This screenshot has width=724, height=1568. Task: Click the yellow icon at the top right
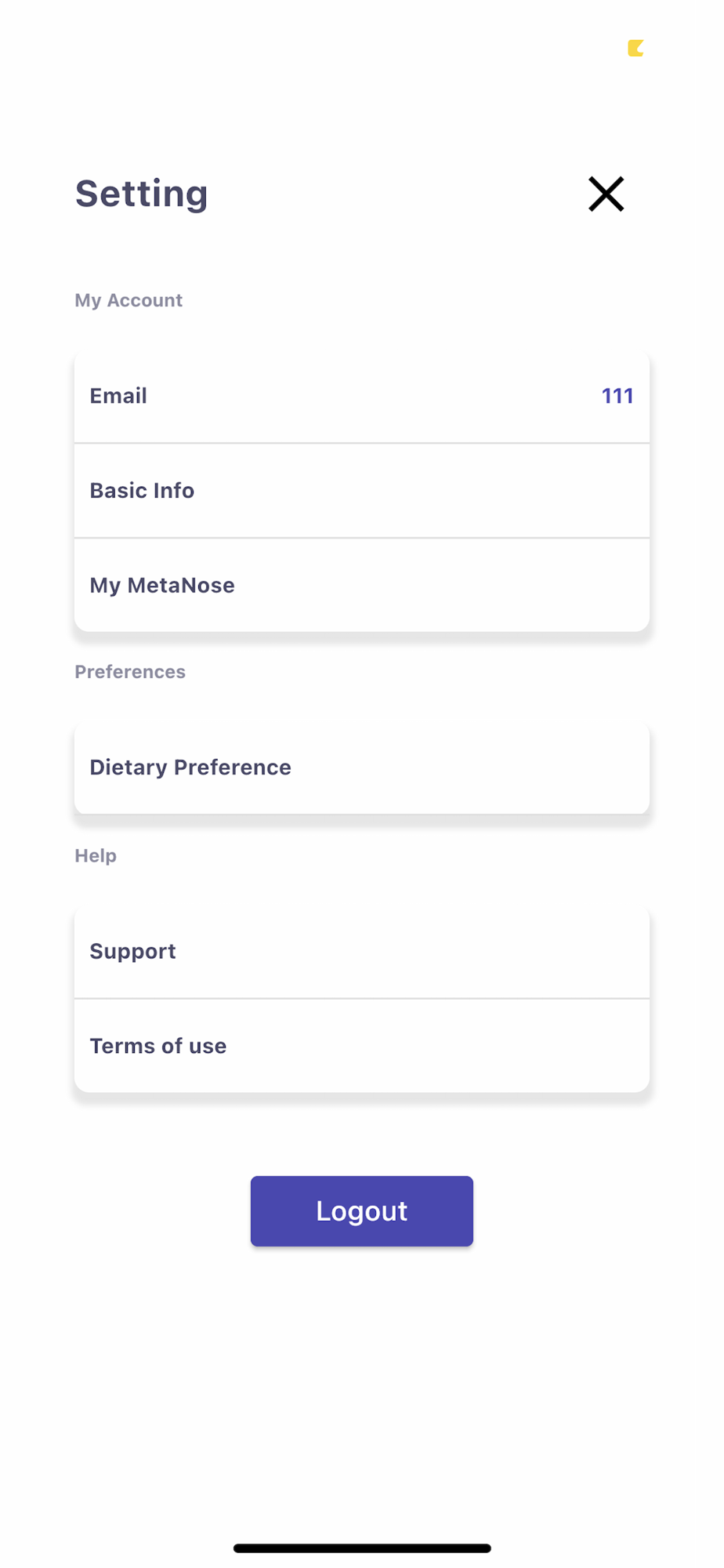click(x=635, y=49)
